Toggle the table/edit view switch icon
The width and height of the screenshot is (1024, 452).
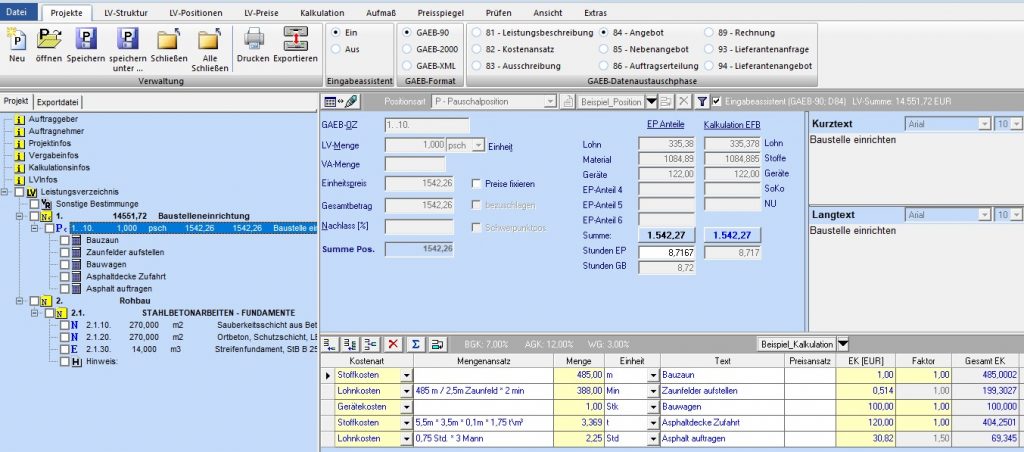tap(342, 101)
